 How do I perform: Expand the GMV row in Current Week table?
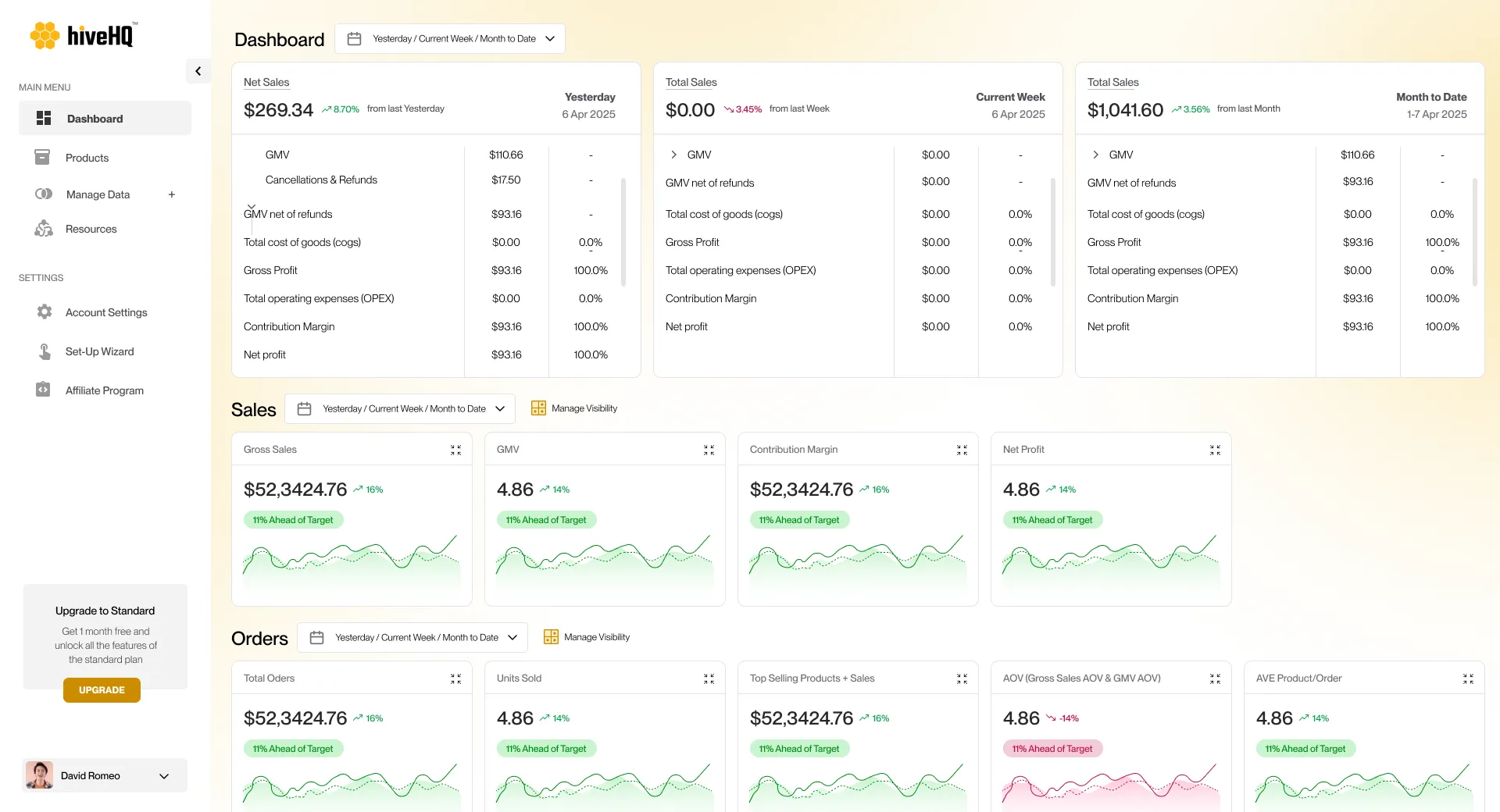[673, 155]
